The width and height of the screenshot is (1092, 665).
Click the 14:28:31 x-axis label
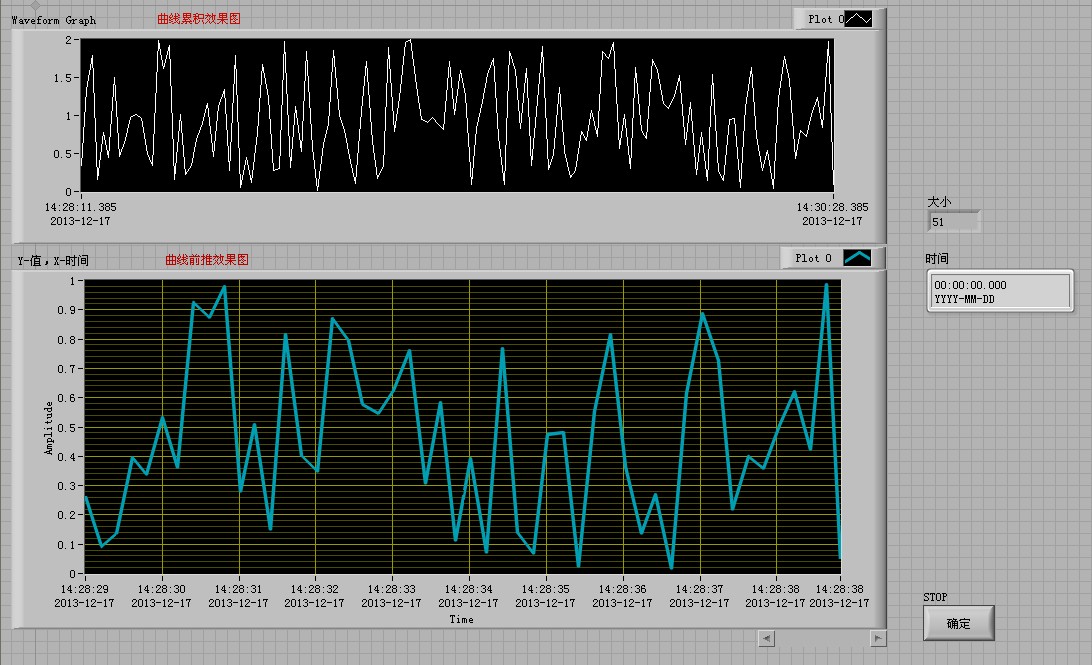coord(238,589)
